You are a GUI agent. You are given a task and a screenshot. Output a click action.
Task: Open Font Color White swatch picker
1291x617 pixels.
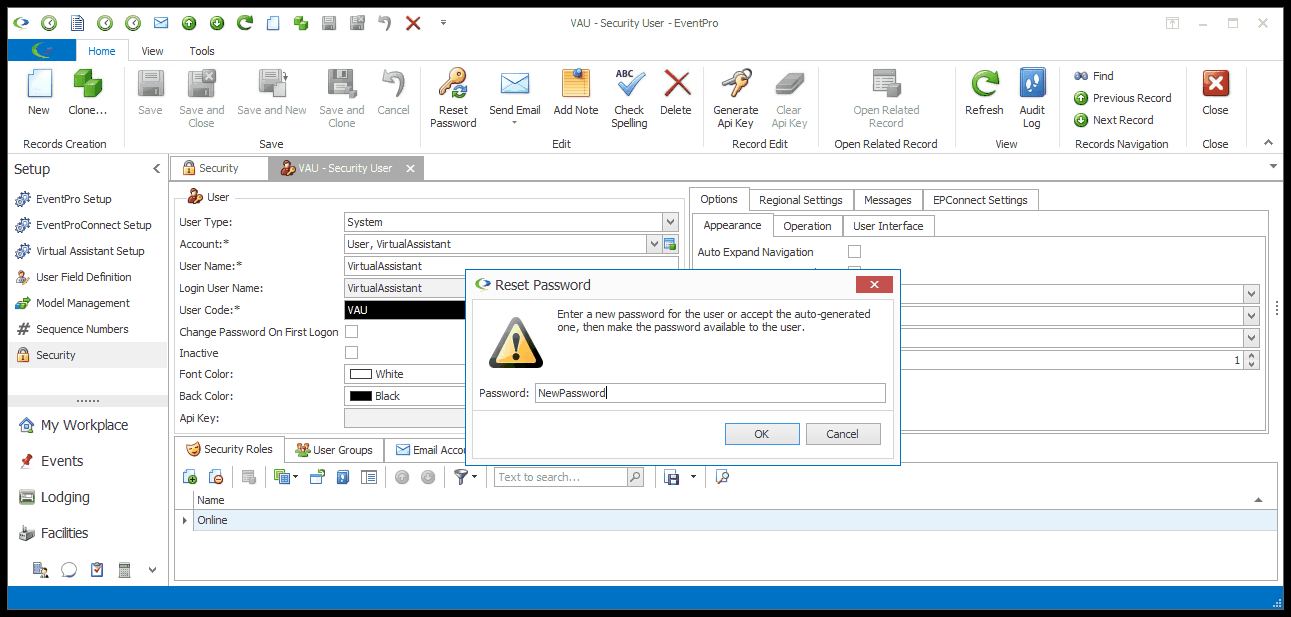pyautogui.click(x=360, y=374)
